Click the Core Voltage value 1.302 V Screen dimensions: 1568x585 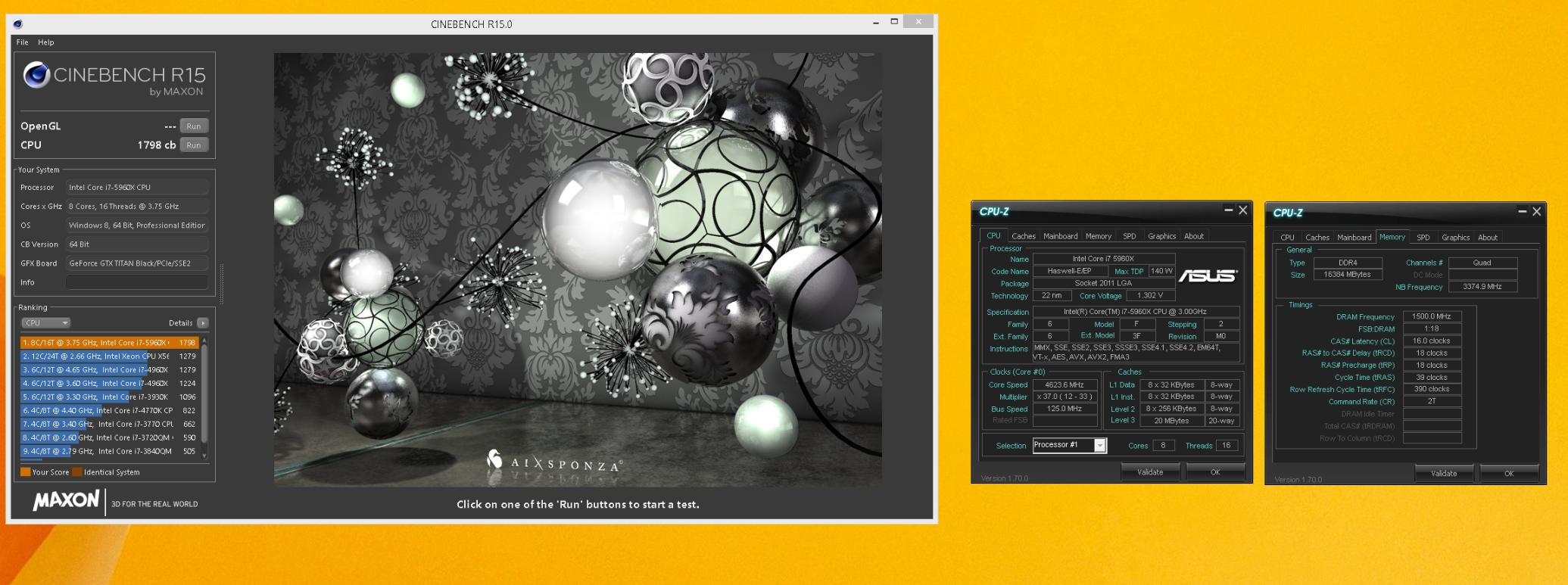1150,295
